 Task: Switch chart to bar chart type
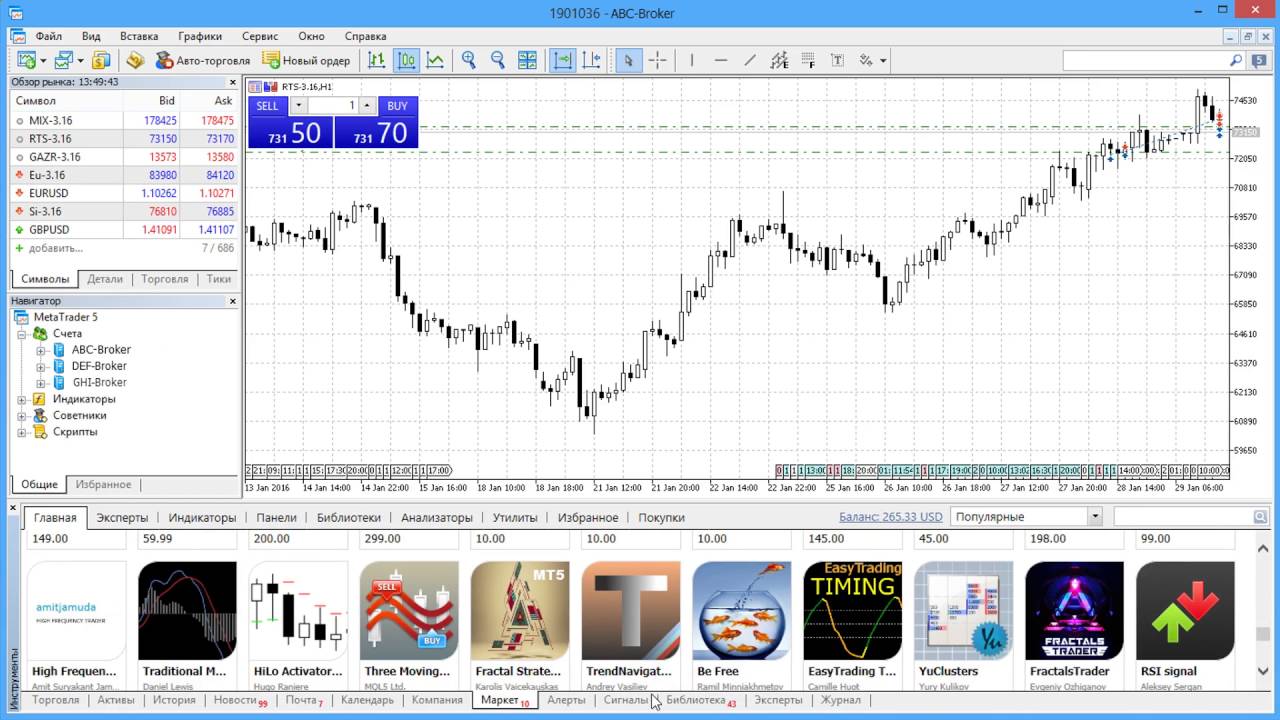377,60
